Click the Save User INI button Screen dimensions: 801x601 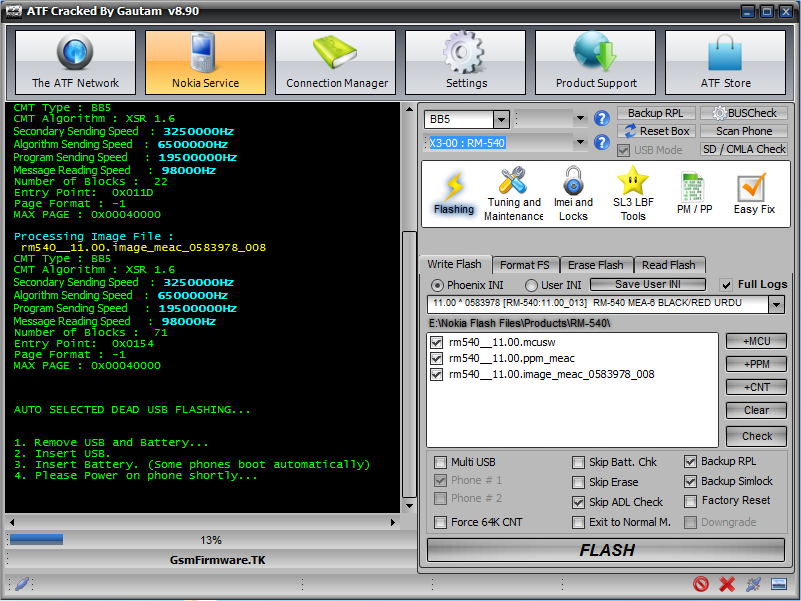(648, 284)
